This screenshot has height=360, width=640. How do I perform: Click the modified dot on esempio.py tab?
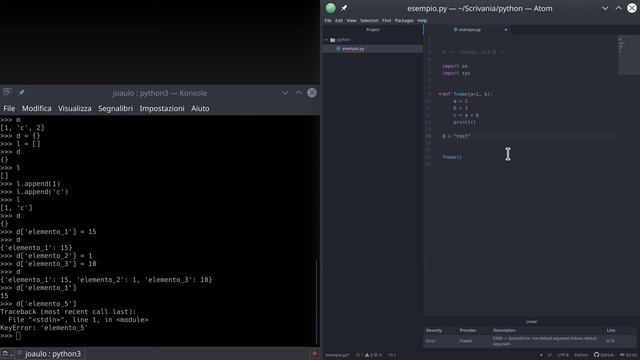pos(506,29)
